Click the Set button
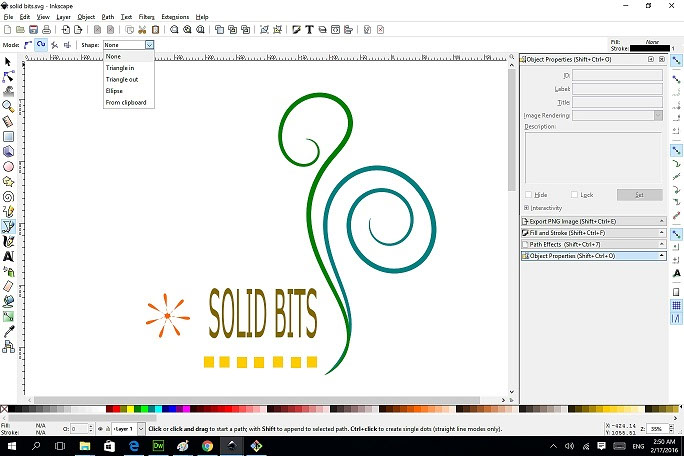684x456 pixels. (x=640, y=195)
